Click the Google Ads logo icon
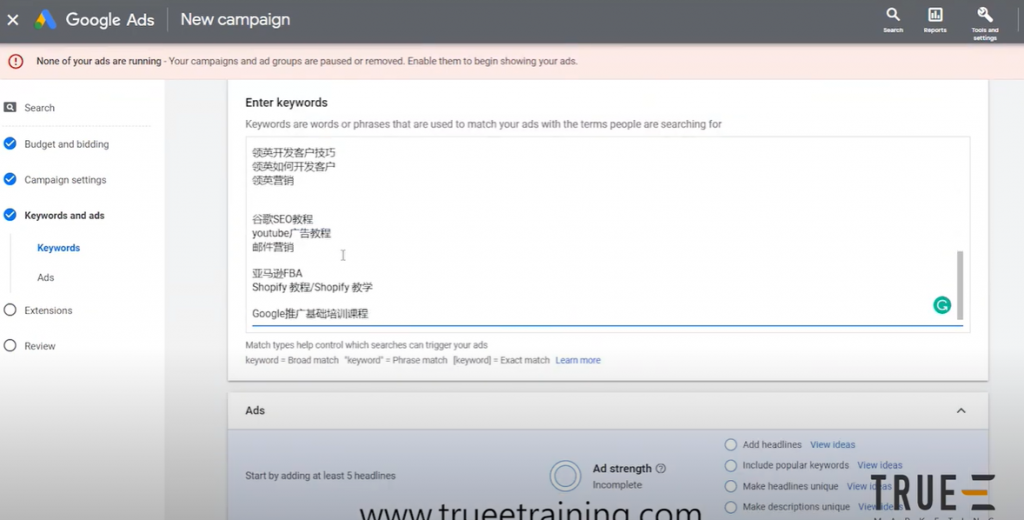Viewport: 1024px width, 520px height. tap(45, 20)
